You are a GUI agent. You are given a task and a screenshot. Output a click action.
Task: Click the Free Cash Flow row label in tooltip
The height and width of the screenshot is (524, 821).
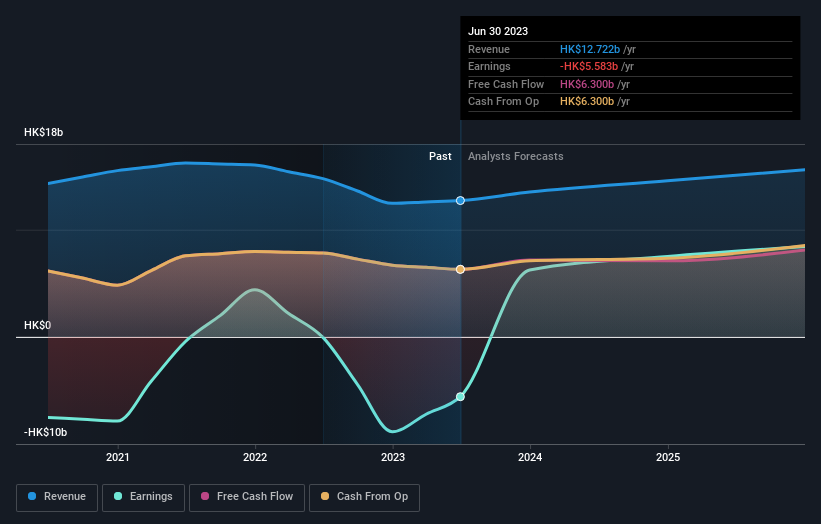pos(506,84)
